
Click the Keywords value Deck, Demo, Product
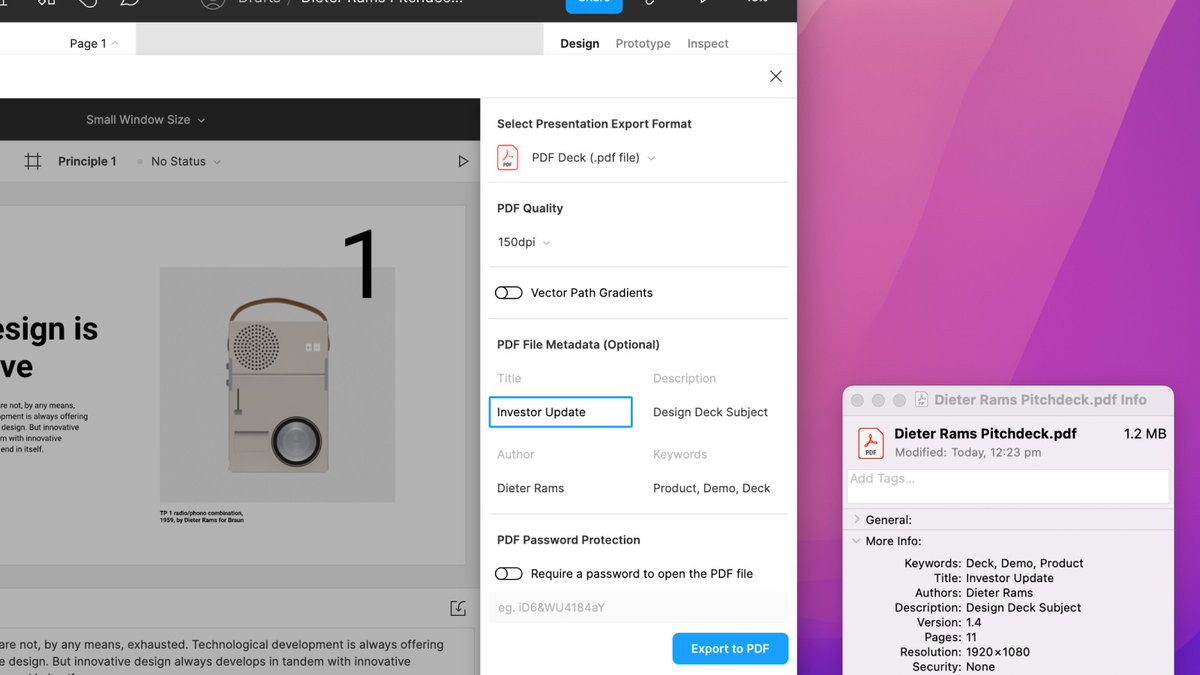tap(1025, 563)
